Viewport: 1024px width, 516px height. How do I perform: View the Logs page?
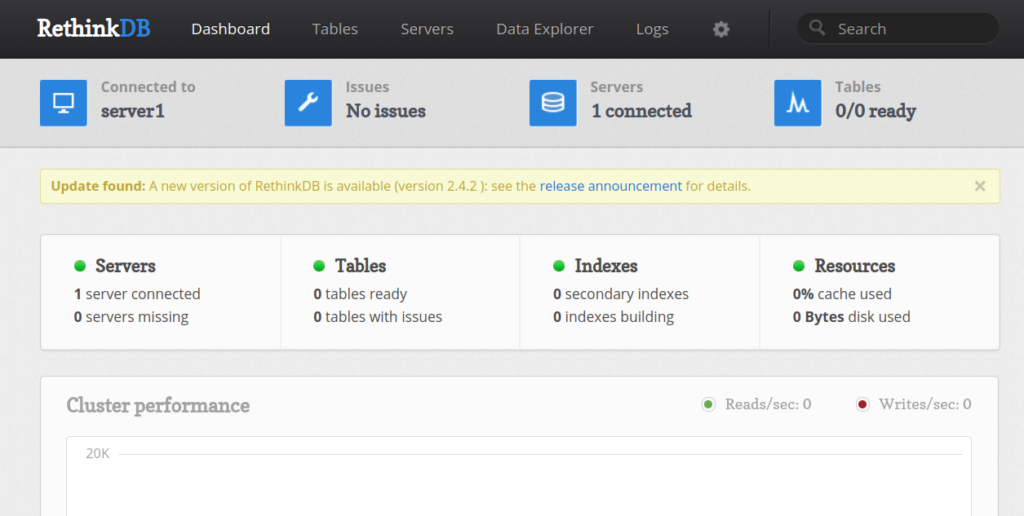pos(652,29)
